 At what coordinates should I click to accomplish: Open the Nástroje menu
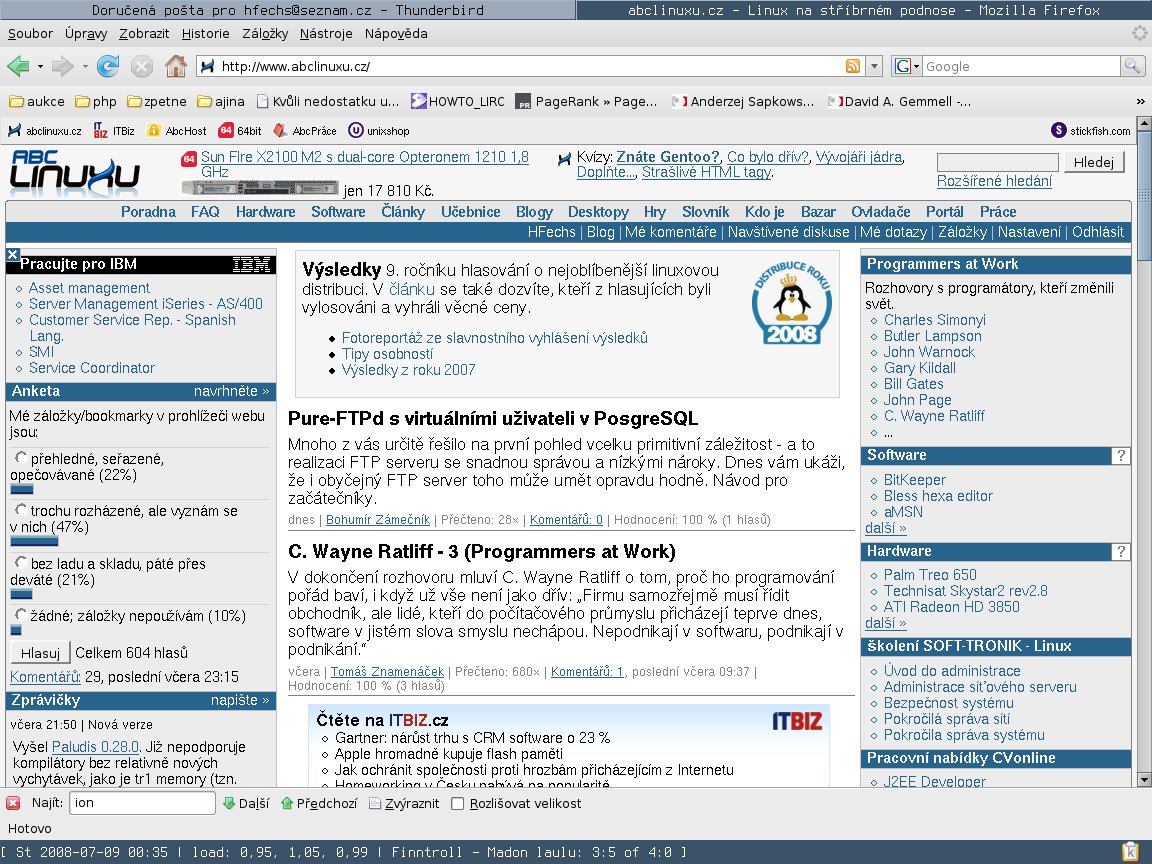326,34
